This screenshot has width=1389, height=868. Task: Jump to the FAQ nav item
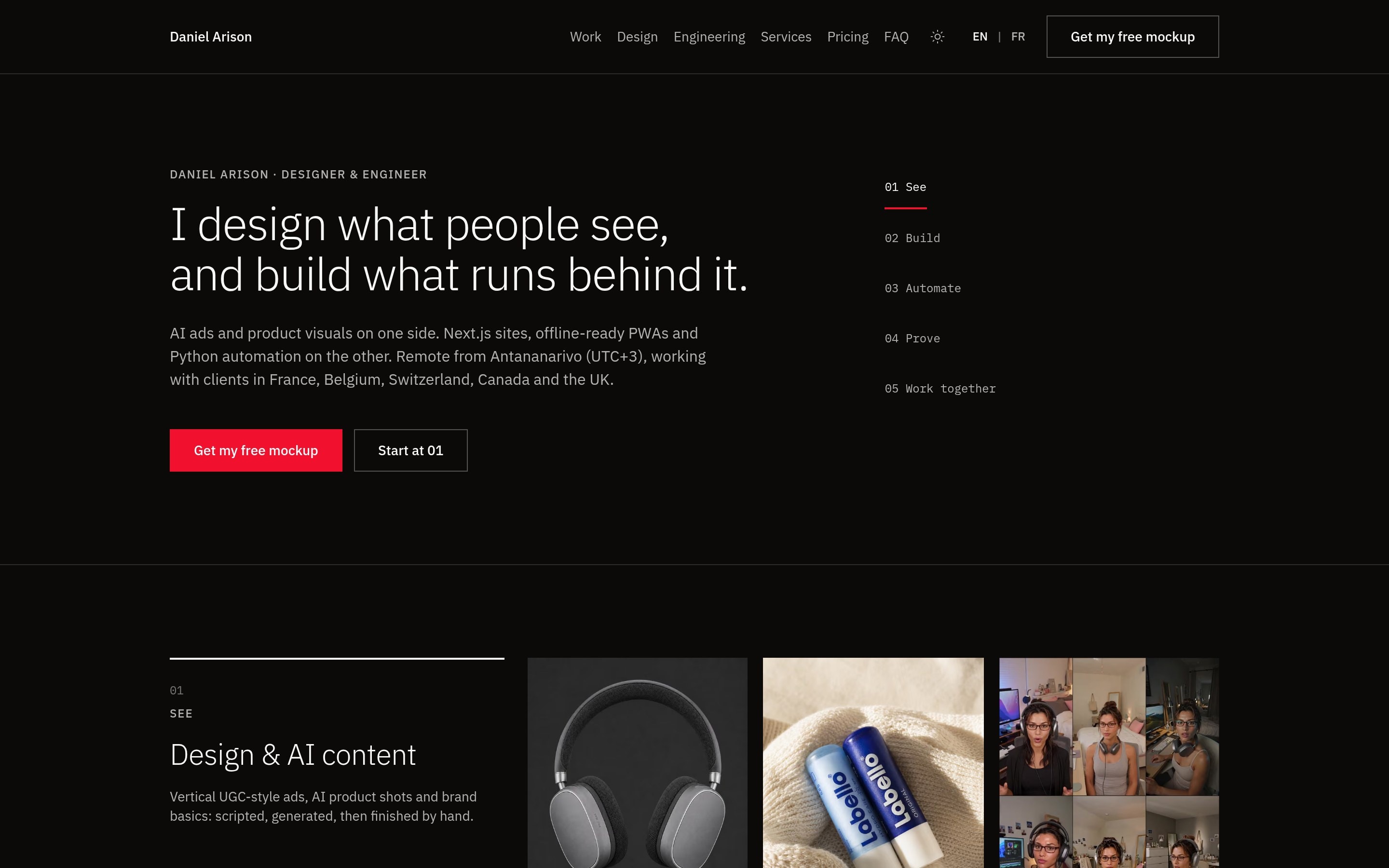[896, 37]
